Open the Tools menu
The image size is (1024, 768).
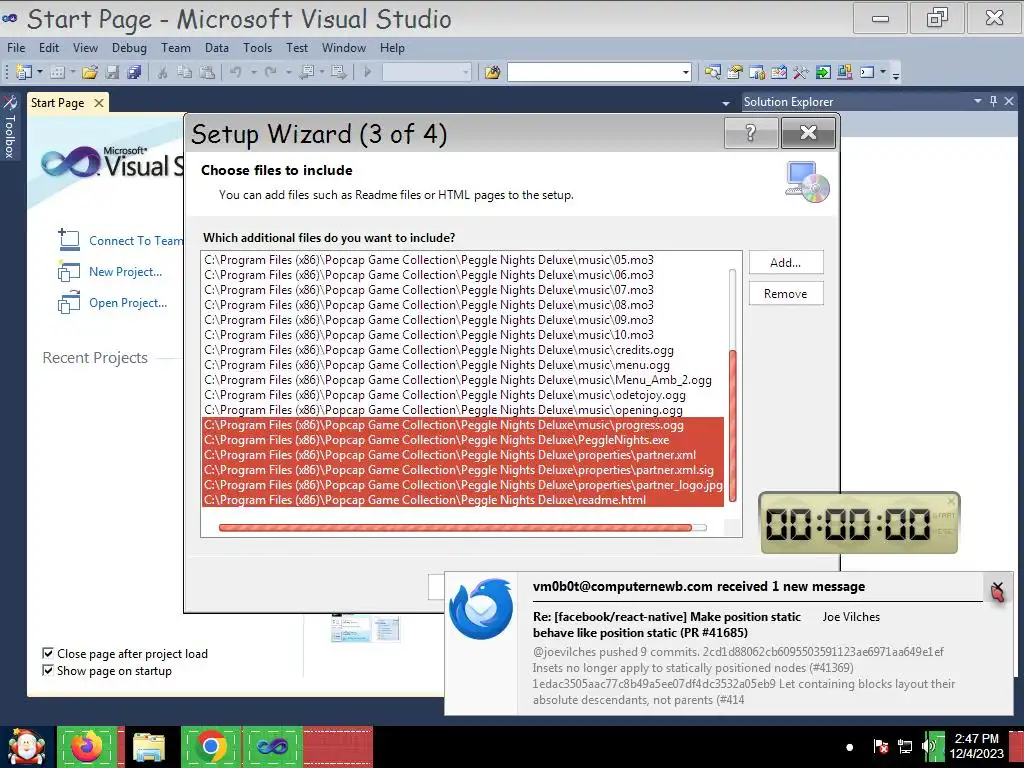tap(257, 48)
